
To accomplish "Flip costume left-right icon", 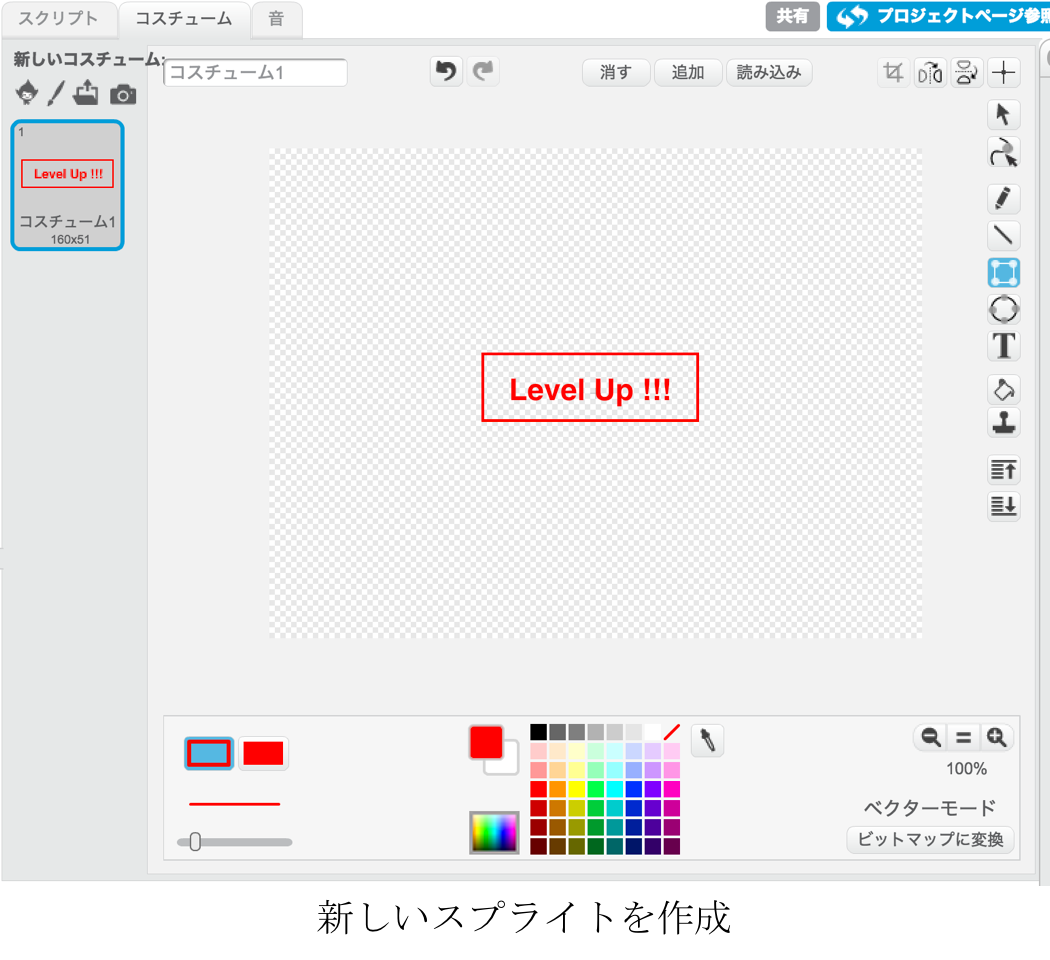I will pos(930,72).
